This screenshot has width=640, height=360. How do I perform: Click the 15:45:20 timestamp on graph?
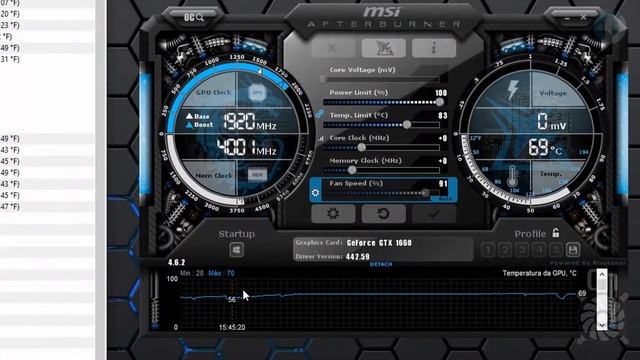(232, 327)
